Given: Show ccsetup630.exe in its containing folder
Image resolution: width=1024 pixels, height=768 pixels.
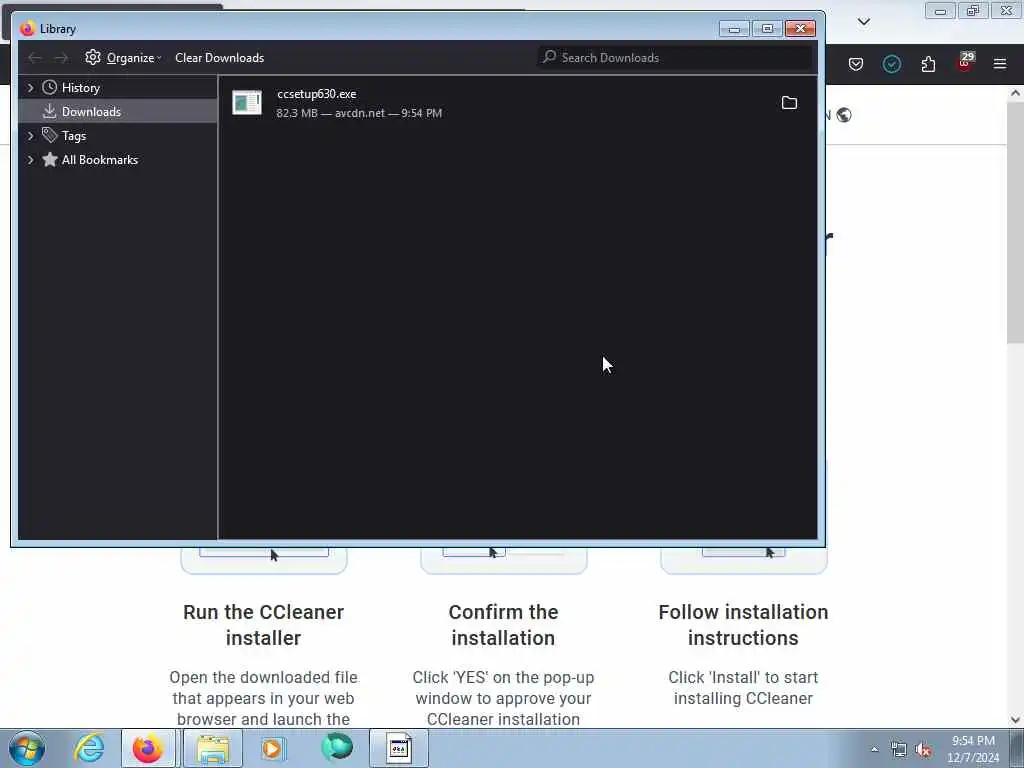Looking at the screenshot, I should pos(789,103).
